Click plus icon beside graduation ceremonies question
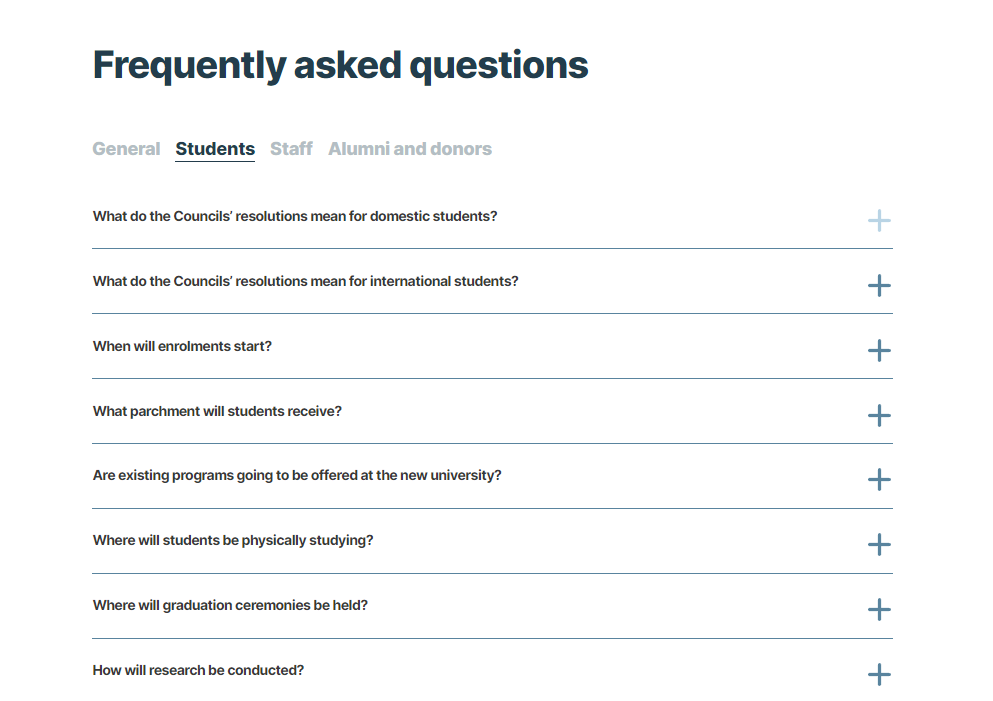The height and width of the screenshot is (701, 993). (878, 610)
